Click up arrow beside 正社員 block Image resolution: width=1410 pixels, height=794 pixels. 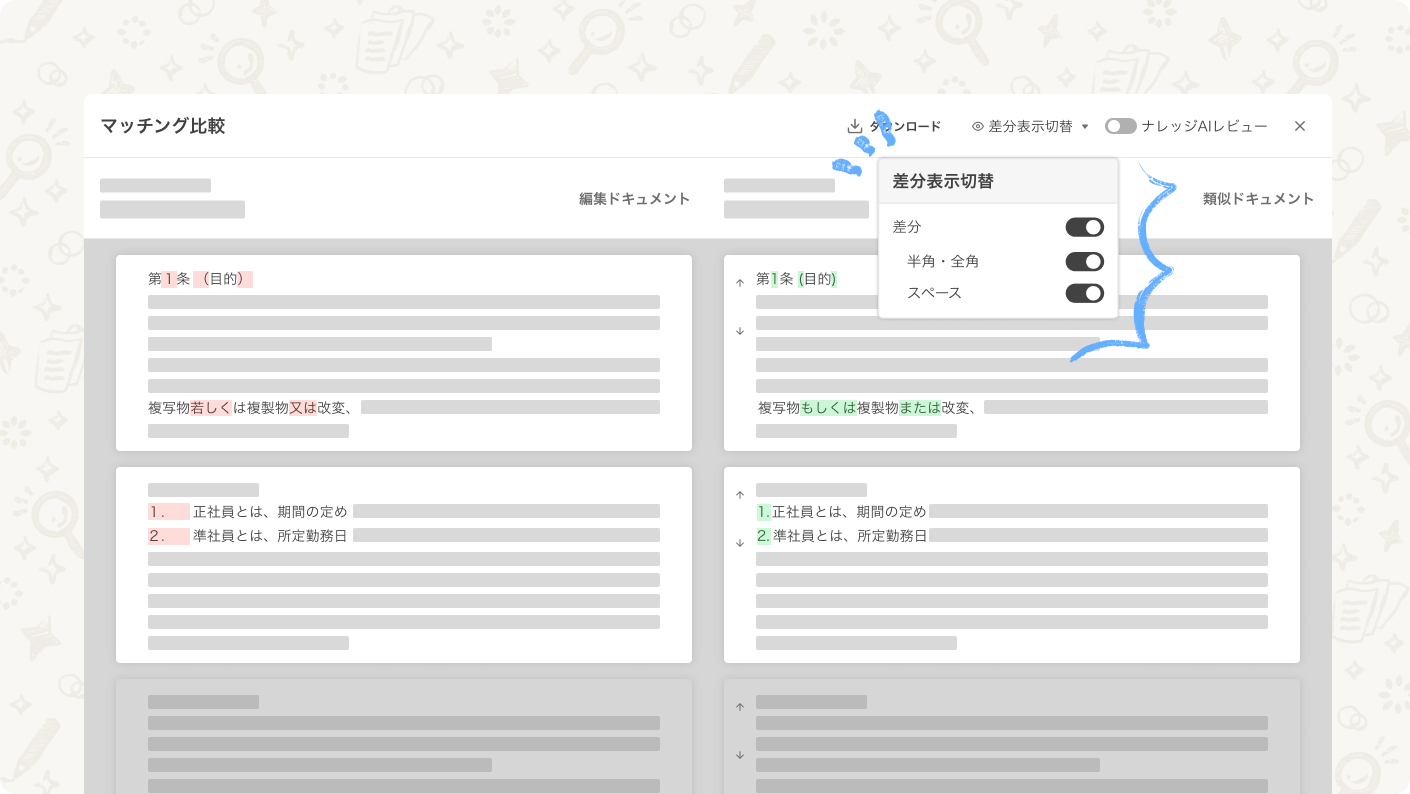740,495
